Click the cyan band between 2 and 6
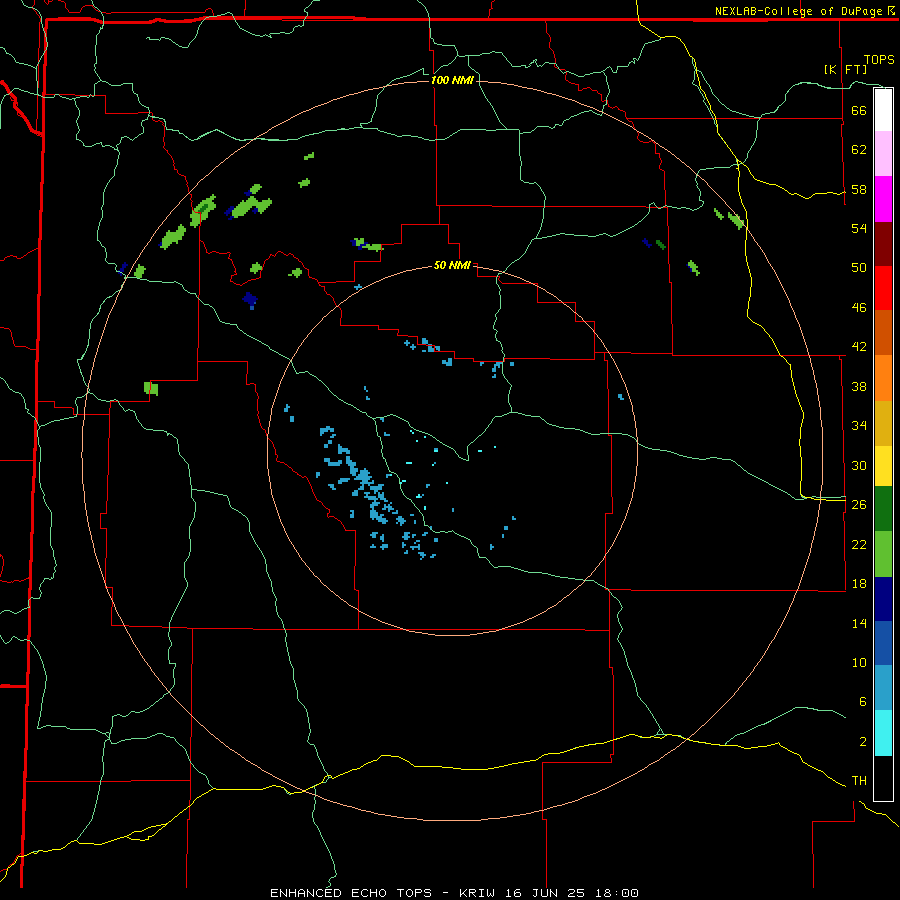The width and height of the screenshot is (900, 900). [883, 733]
